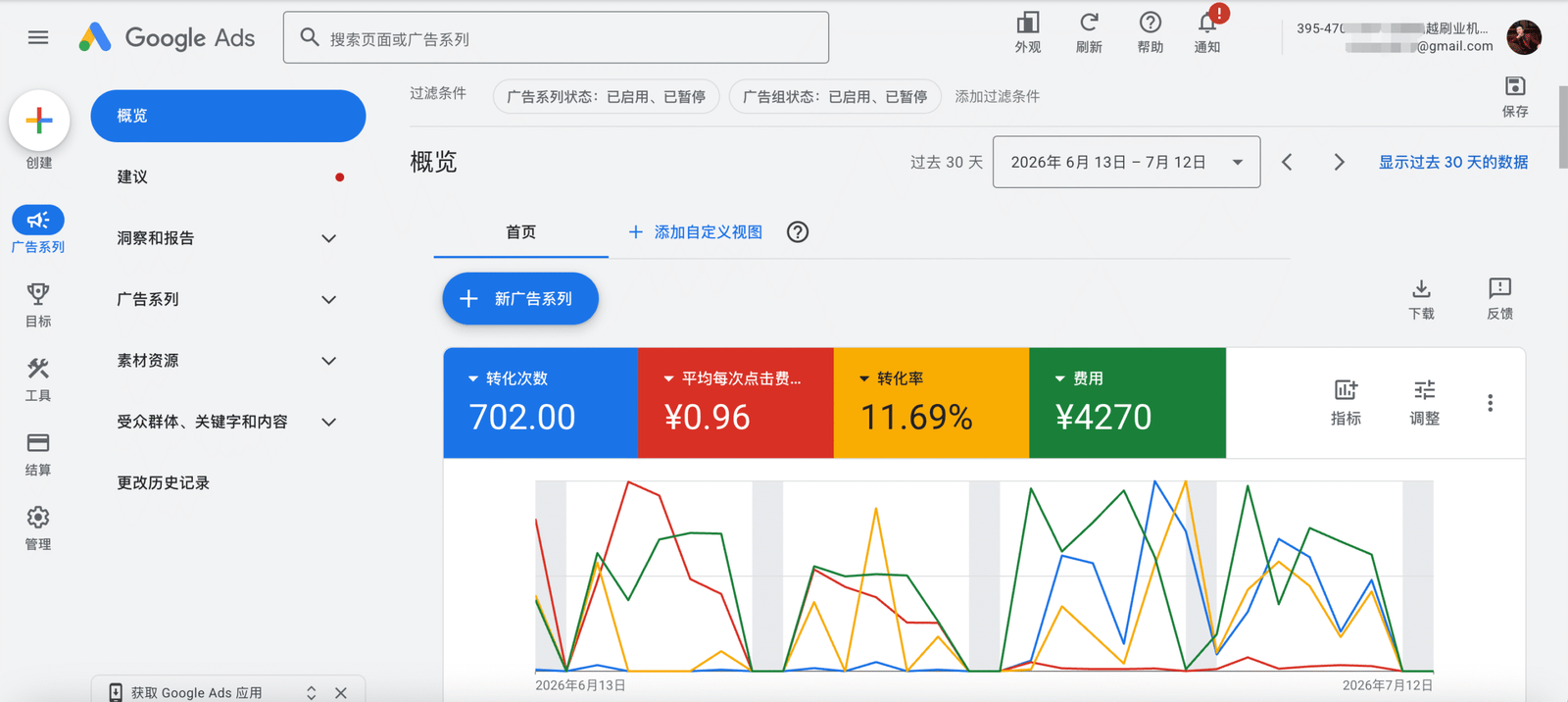The image size is (1568, 702).
Task: Click the 11.69% conversion rate value
Action: pos(916,417)
